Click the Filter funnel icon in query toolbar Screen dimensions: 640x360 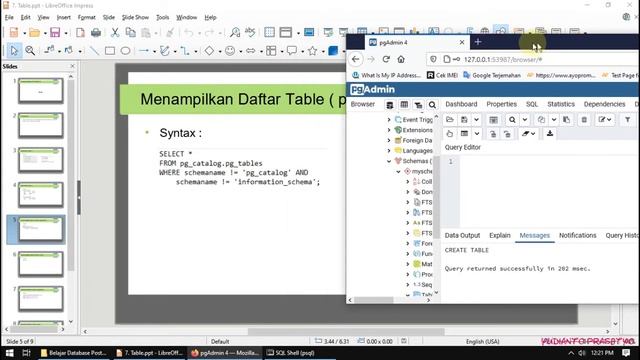coord(627,120)
